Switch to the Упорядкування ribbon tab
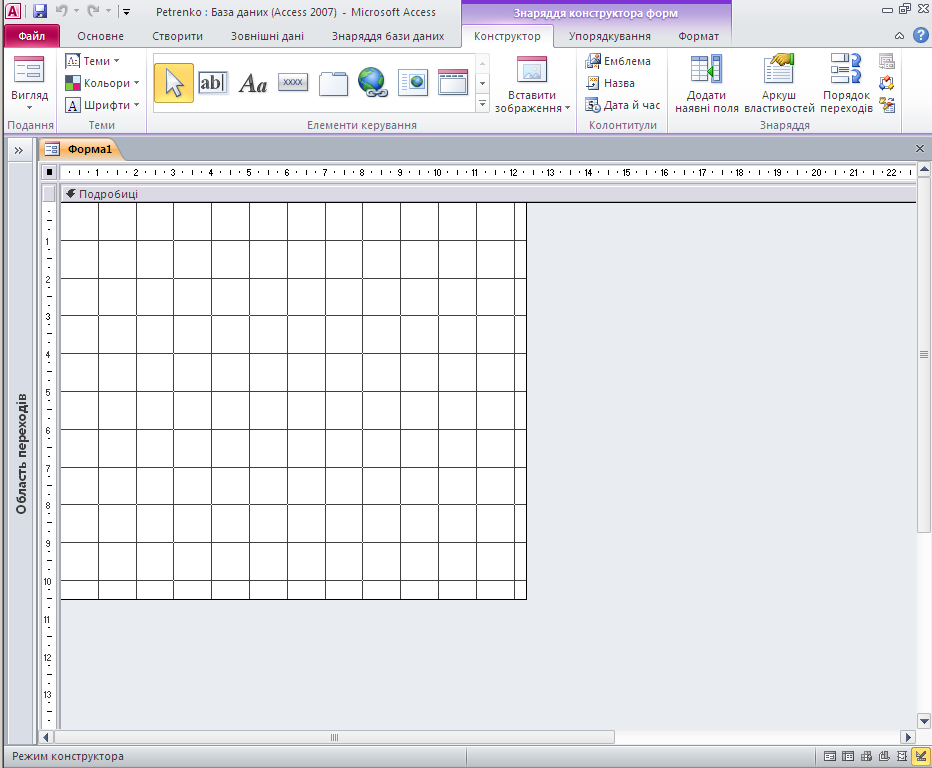The width and height of the screenshot is (932, 768). pyautogui.click(x=609, y=36)
